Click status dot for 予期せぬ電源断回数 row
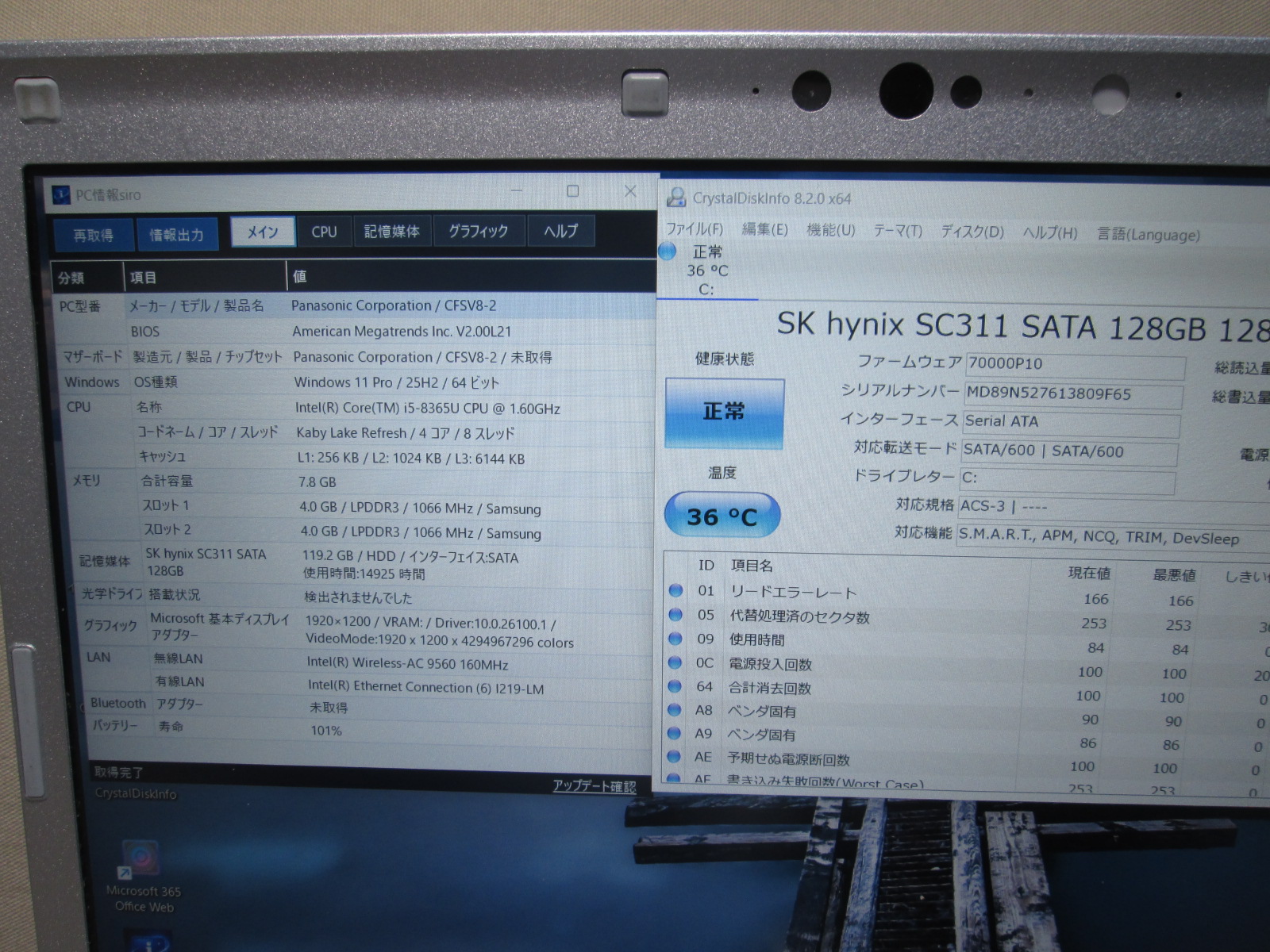 (675, 757)
